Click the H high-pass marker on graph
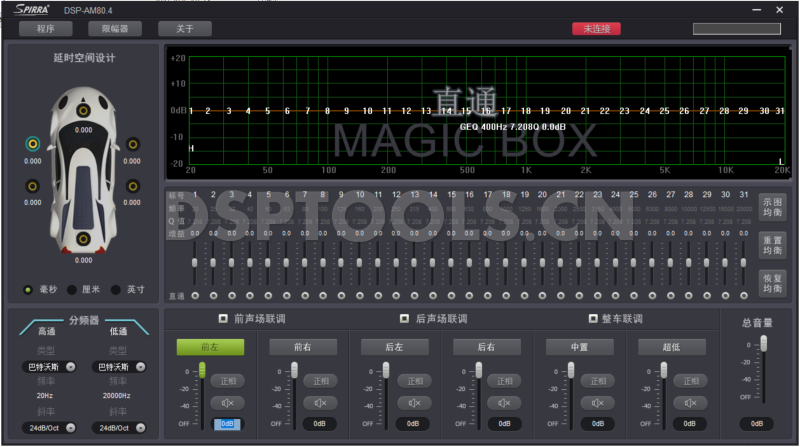 point(191,148)
